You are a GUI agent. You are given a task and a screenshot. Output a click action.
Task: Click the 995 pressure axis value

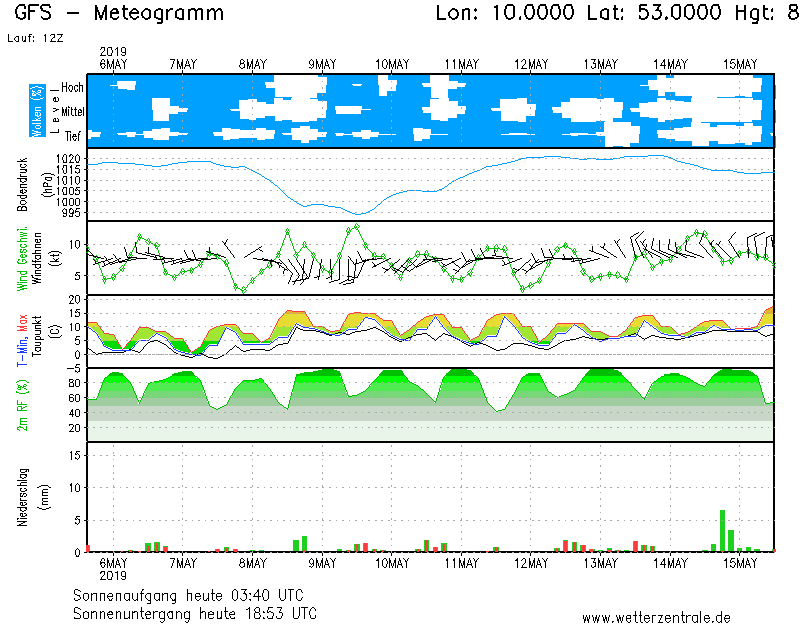pyautogui.click(x=71, y=213)
